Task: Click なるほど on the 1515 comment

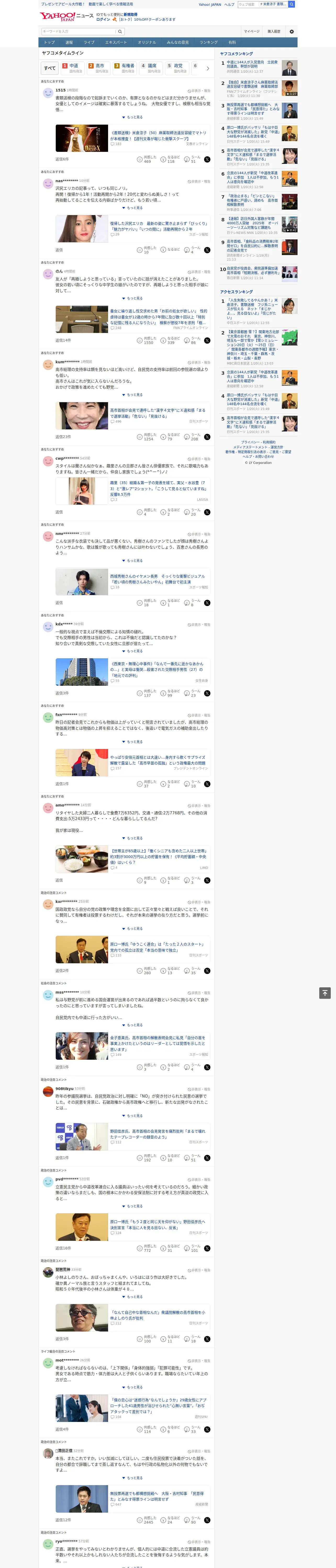Action: 171,159
